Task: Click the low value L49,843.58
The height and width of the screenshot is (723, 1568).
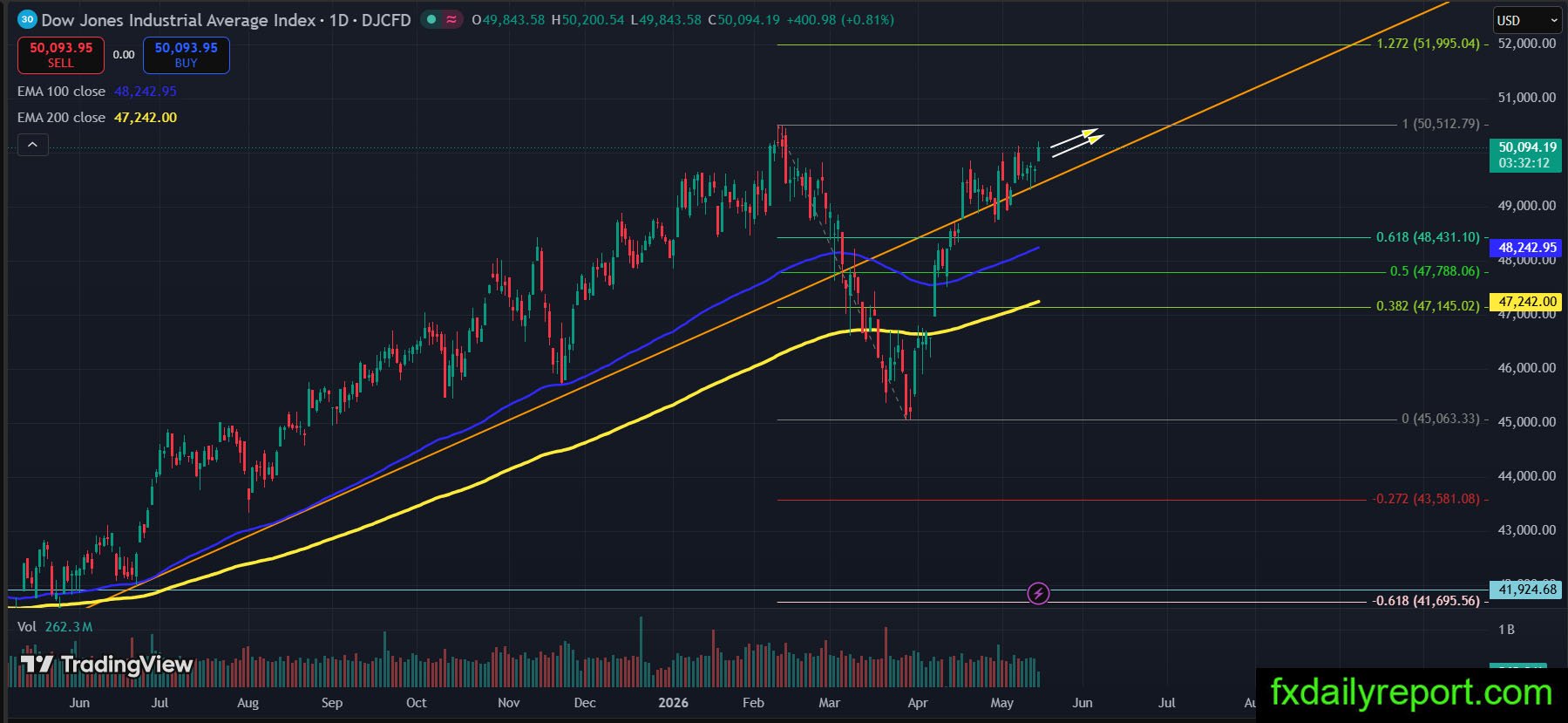Action: point(666,20)
